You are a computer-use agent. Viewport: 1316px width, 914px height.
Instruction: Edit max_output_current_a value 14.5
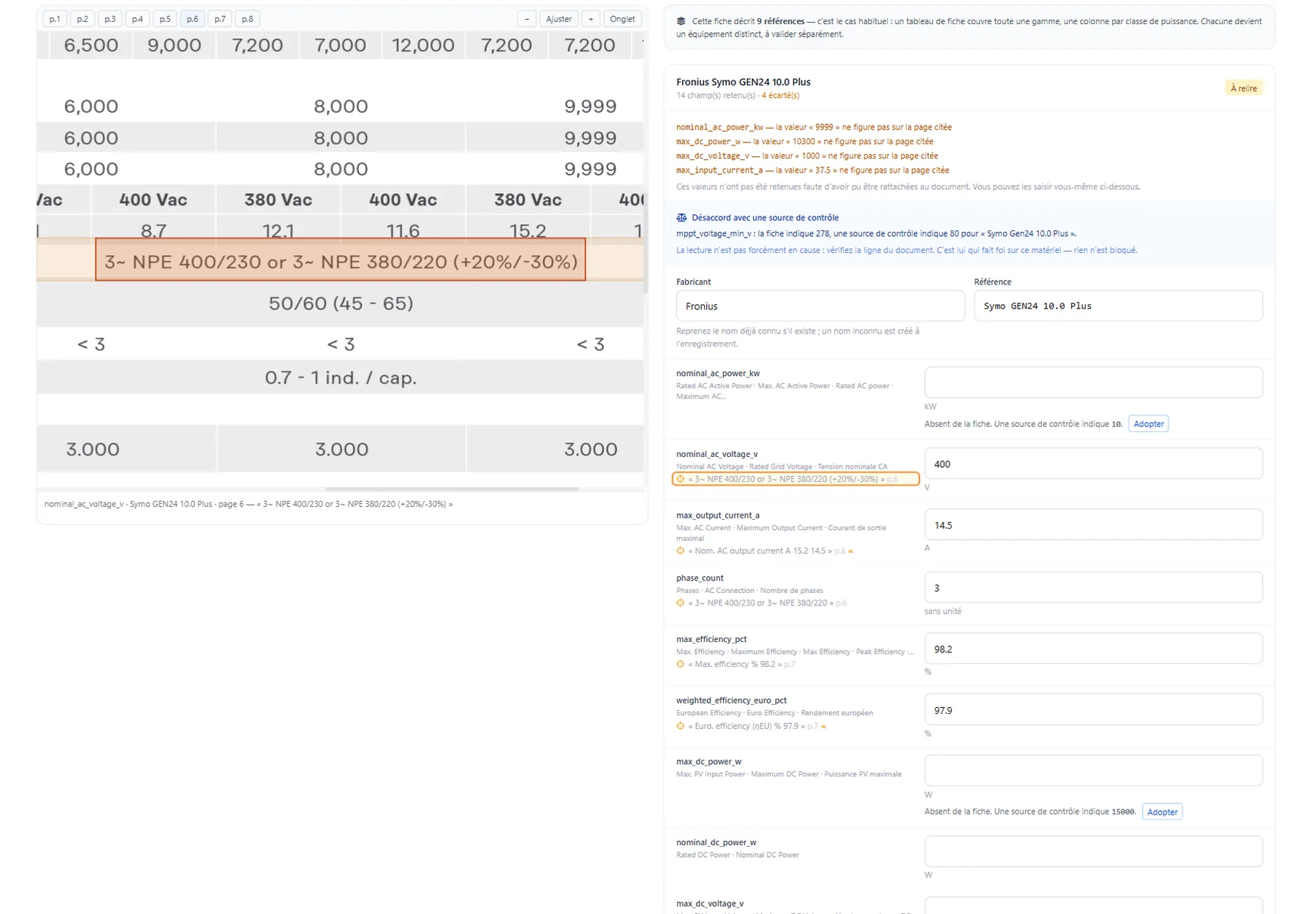[x=1093, y=525]
